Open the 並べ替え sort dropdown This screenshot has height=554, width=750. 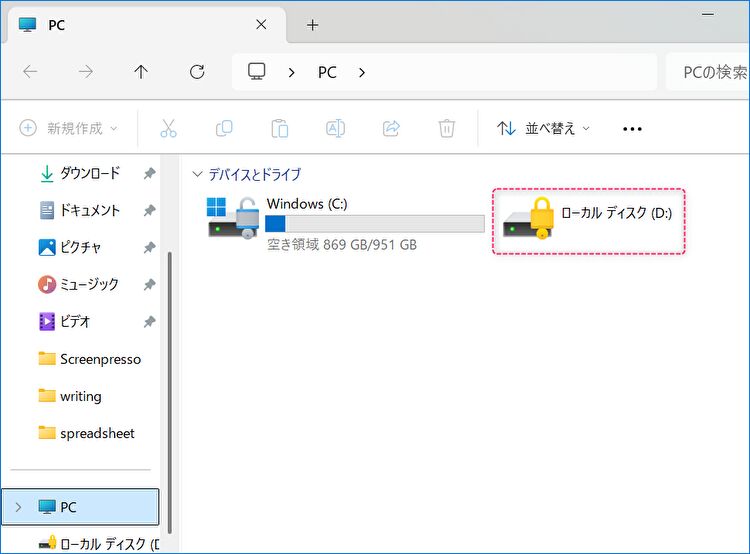[x=544, y=128]
